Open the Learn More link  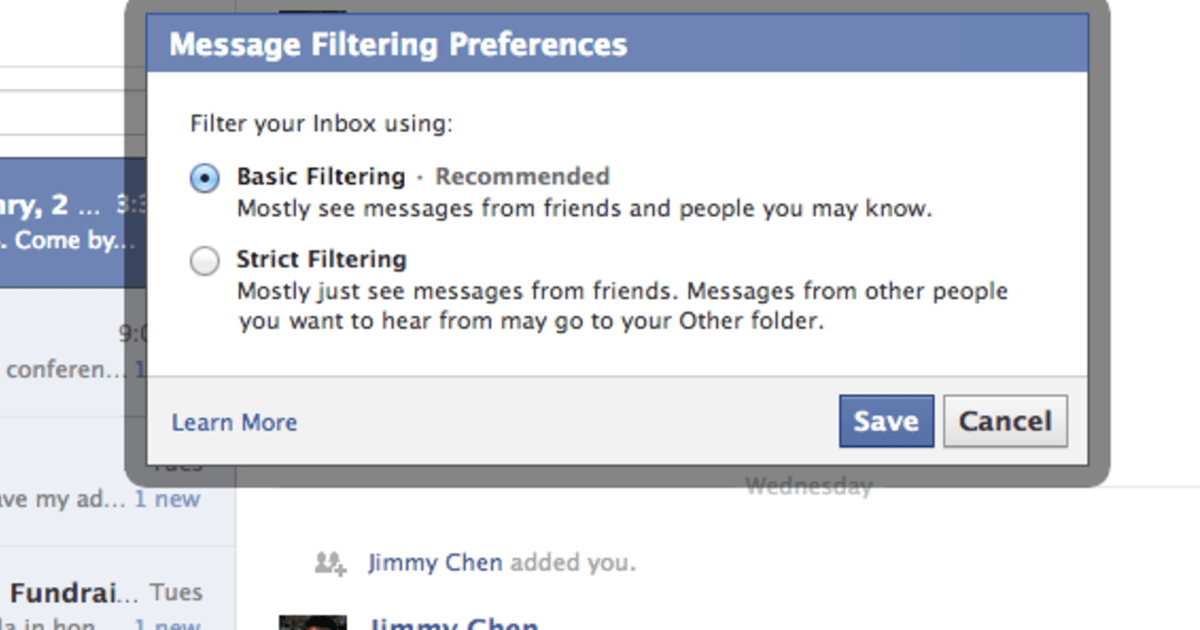coord(234,423)
